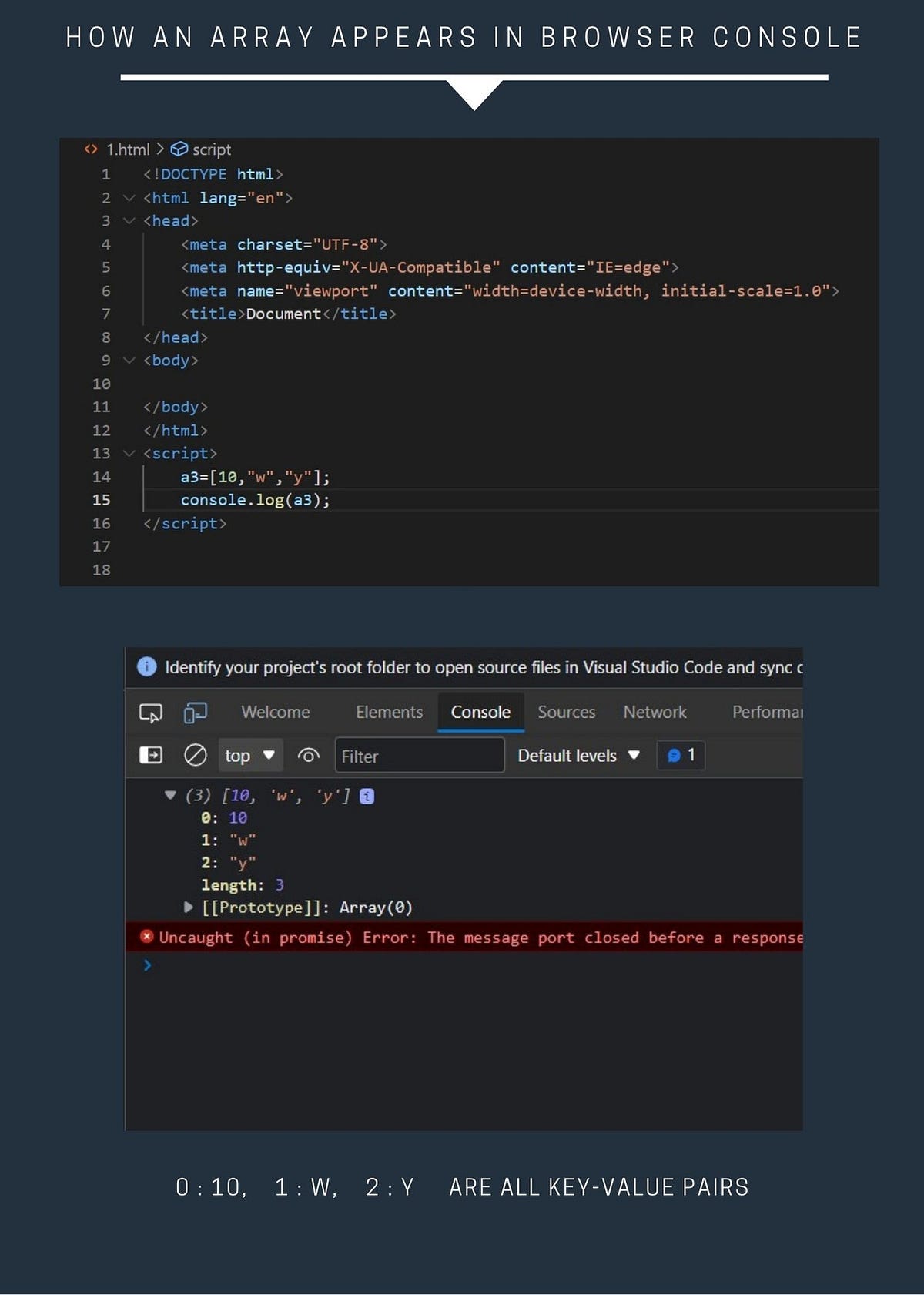Image resolution: width=924 pixels, height=1295 pixels.
Task: Collapse the (3) array entry
Action: coord(170,796)
